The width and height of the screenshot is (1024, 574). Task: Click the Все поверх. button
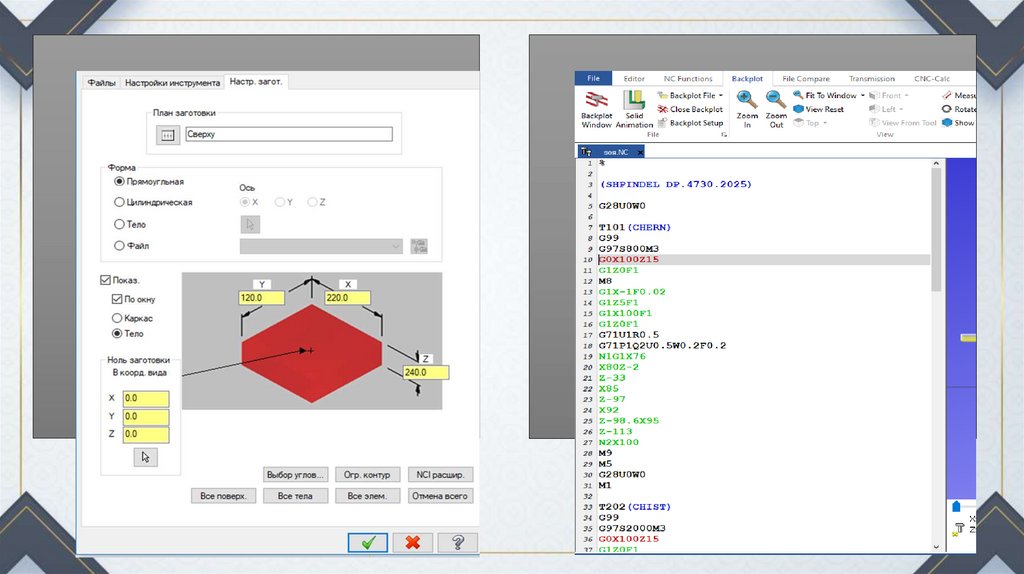click(x=224, y=496)
